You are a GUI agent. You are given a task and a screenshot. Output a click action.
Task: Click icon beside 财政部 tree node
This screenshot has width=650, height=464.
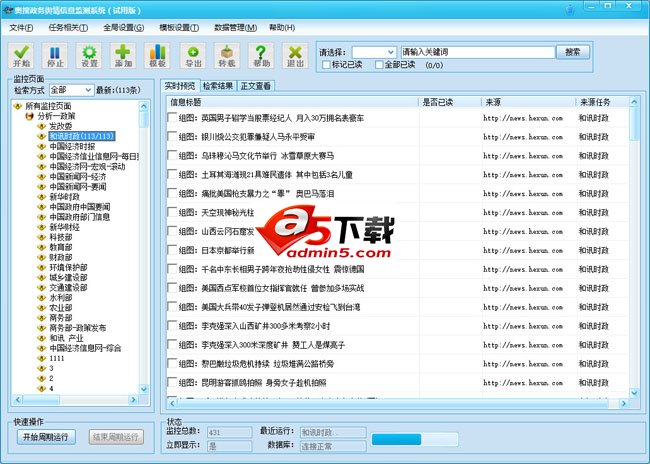point(41,257)
